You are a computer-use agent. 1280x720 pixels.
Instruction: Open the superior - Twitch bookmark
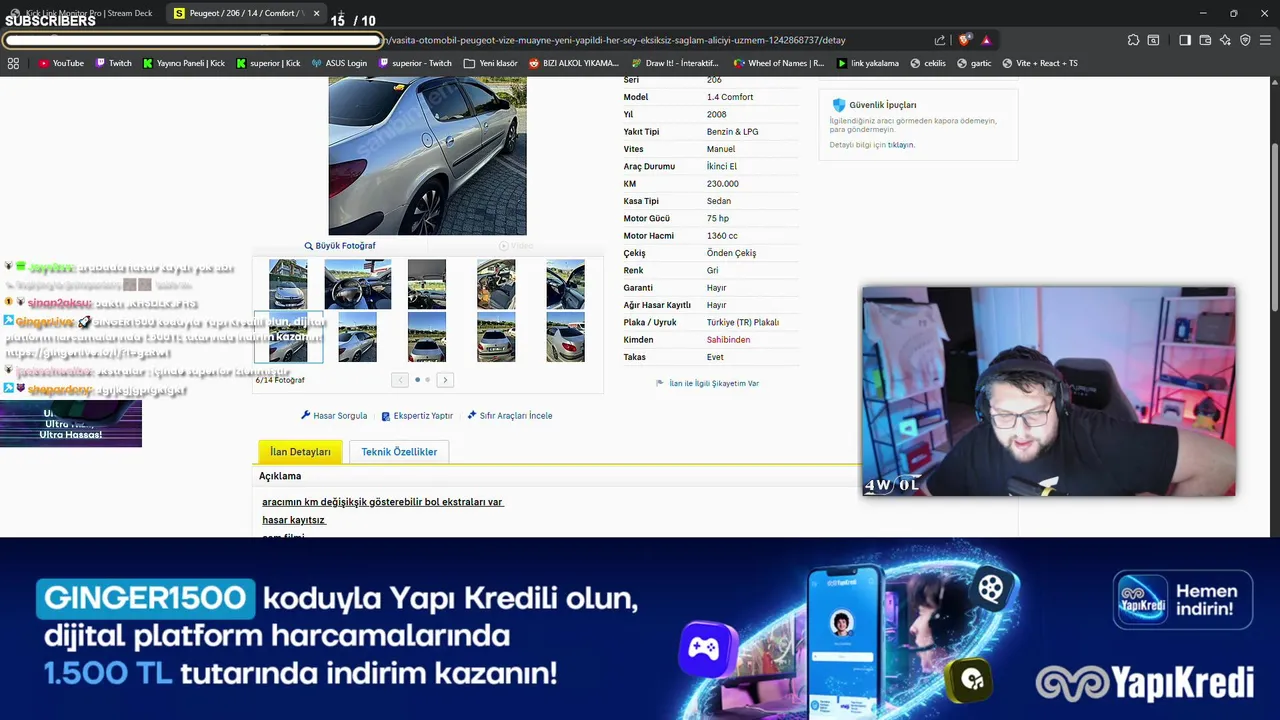click(x=415, y=63)
